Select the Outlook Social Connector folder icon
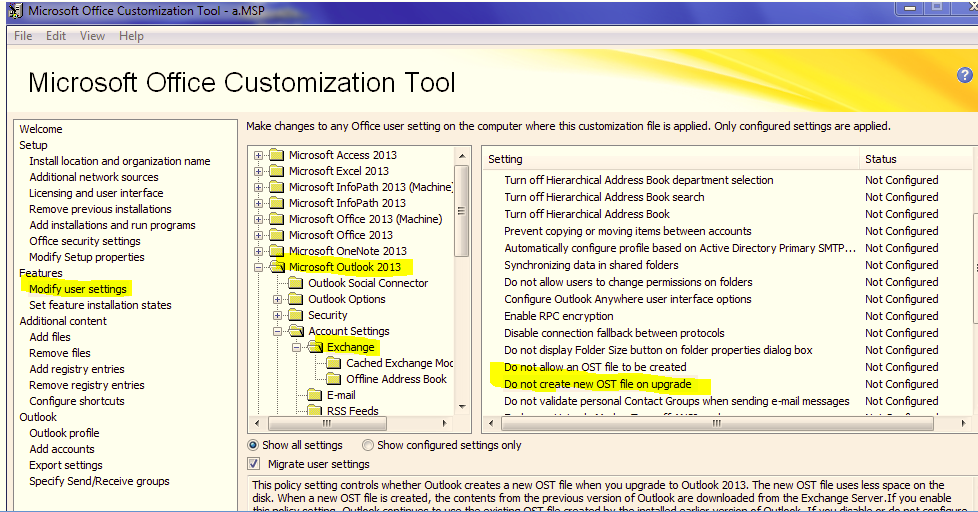The width and height of the screenshot is (978, 512). 296,283
